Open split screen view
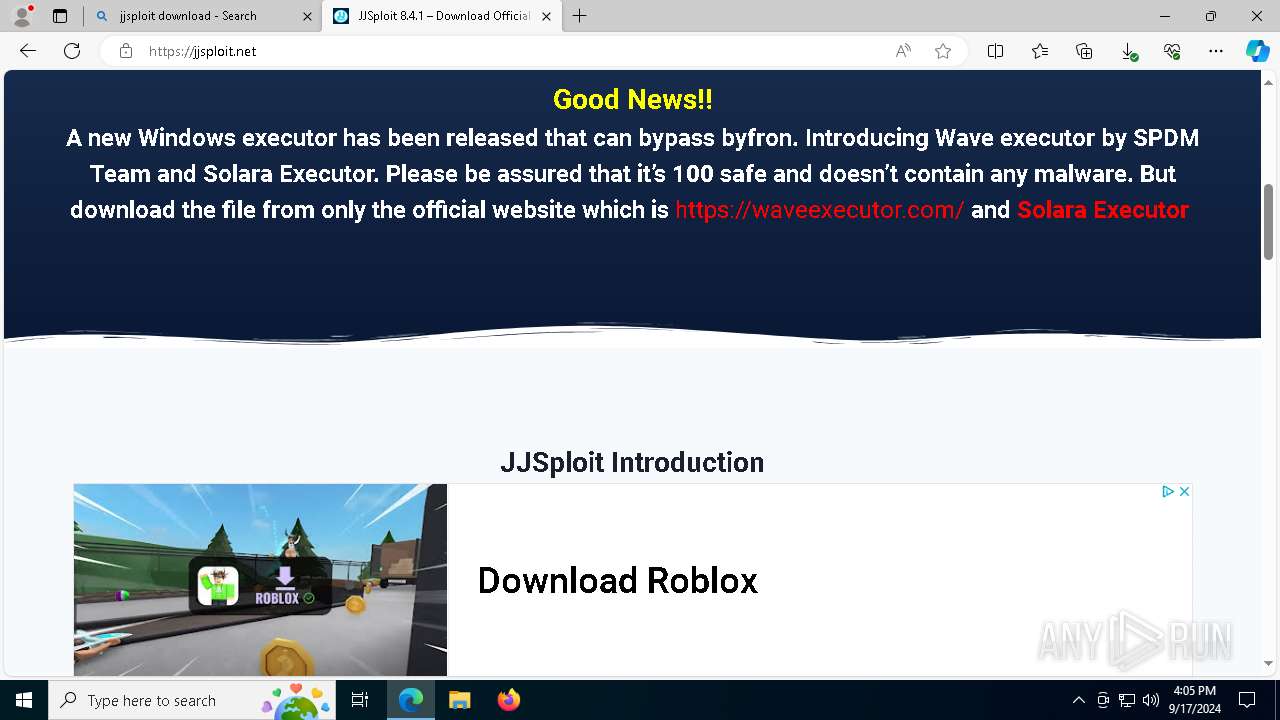Screen dimensions: 1280x720 point(995,51)
